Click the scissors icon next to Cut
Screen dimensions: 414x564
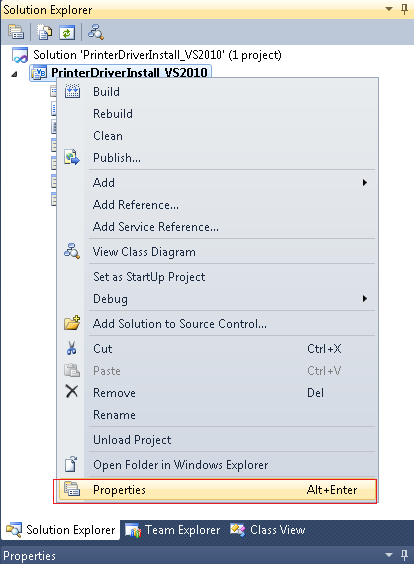[x=72, y=348]
